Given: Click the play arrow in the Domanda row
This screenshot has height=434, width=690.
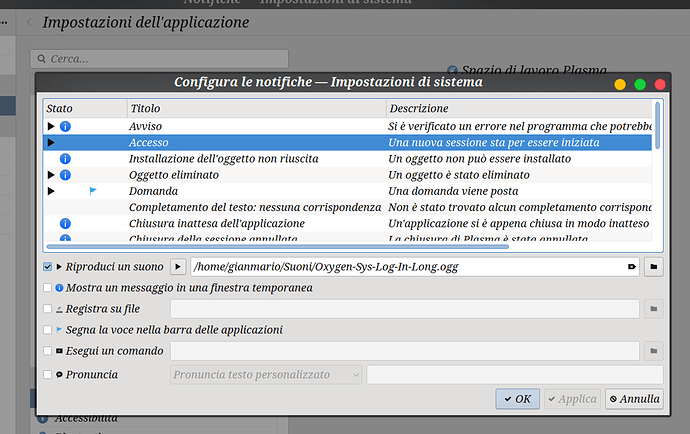Looking at the screenshot, I should click(x=51, y=191).
